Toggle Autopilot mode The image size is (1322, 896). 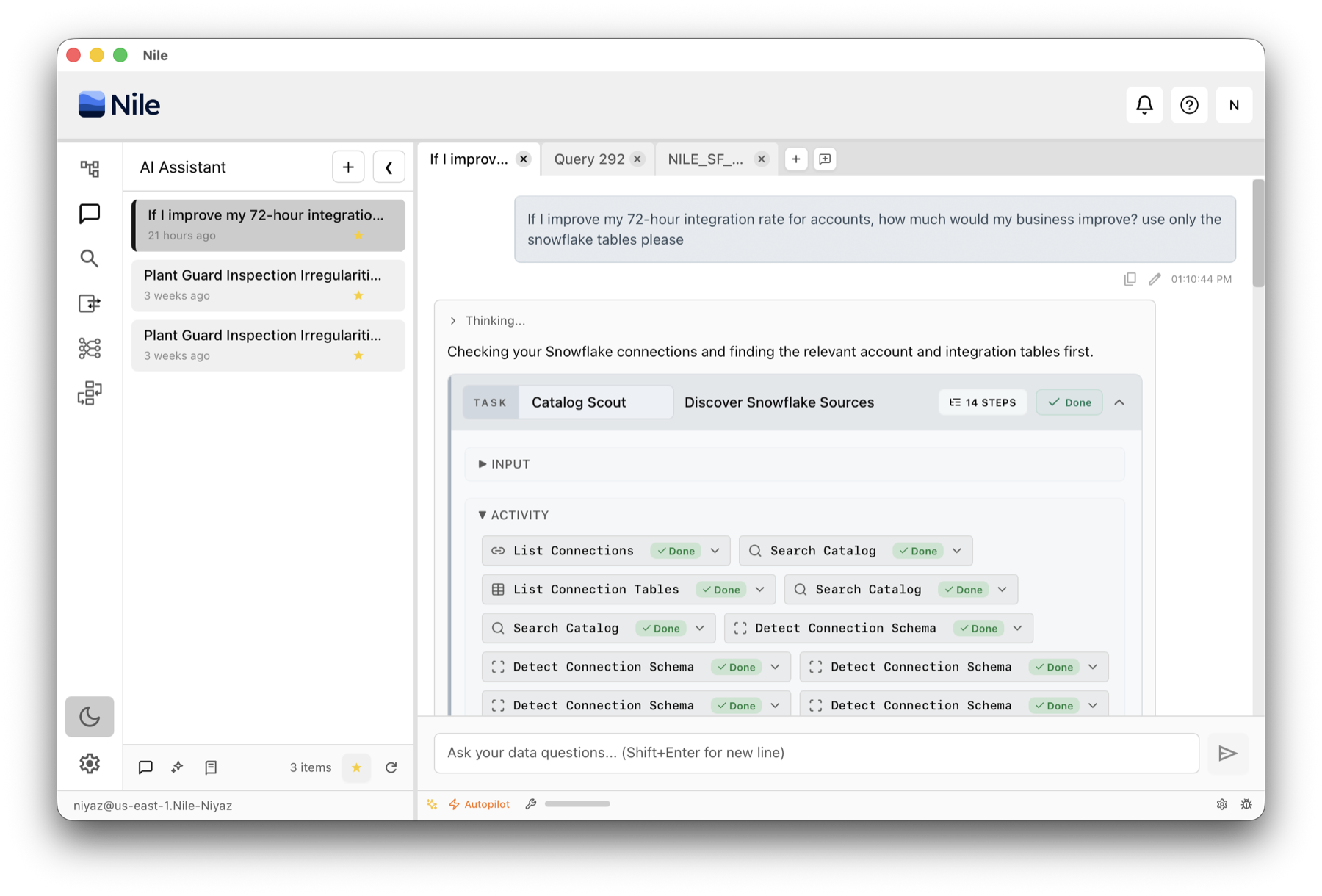(x=479, y=804)
